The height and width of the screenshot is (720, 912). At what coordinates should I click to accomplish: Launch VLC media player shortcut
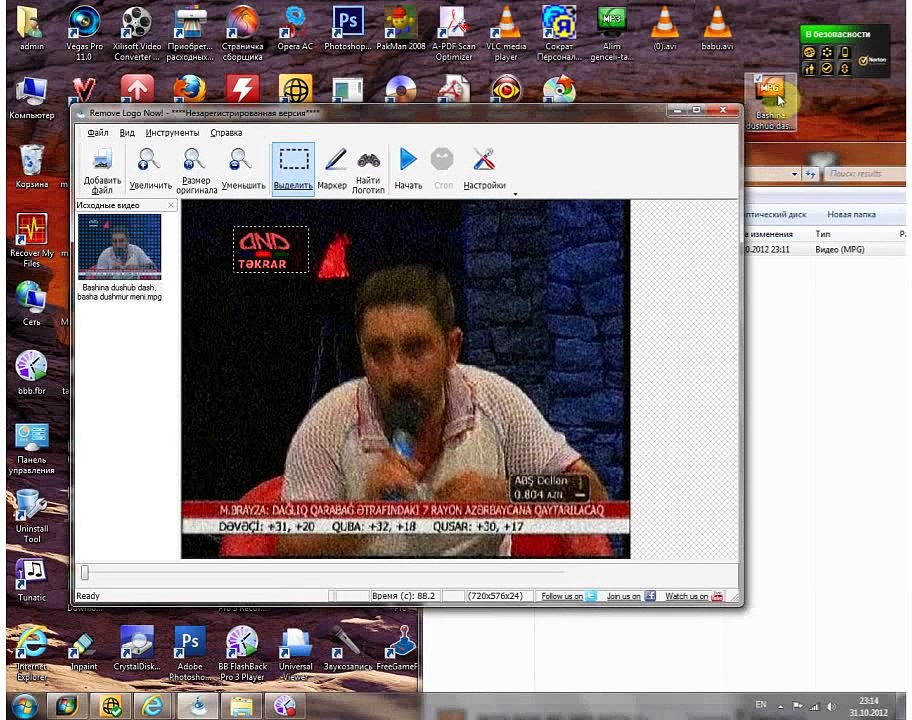pyautogui.click(x=506, y=33)
